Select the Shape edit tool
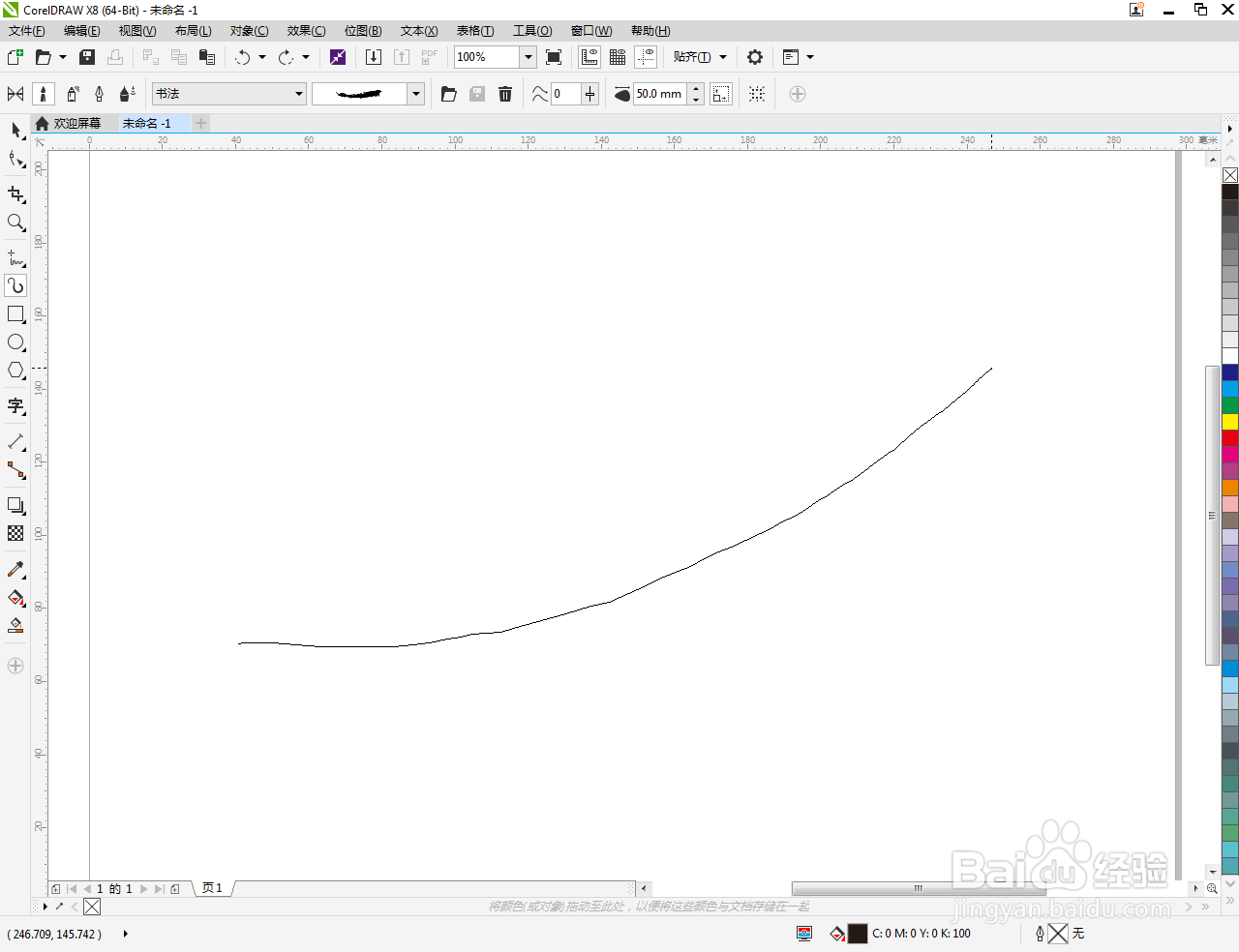The height and width of the screenshot is (952, 1239). (x=15, y=160)
